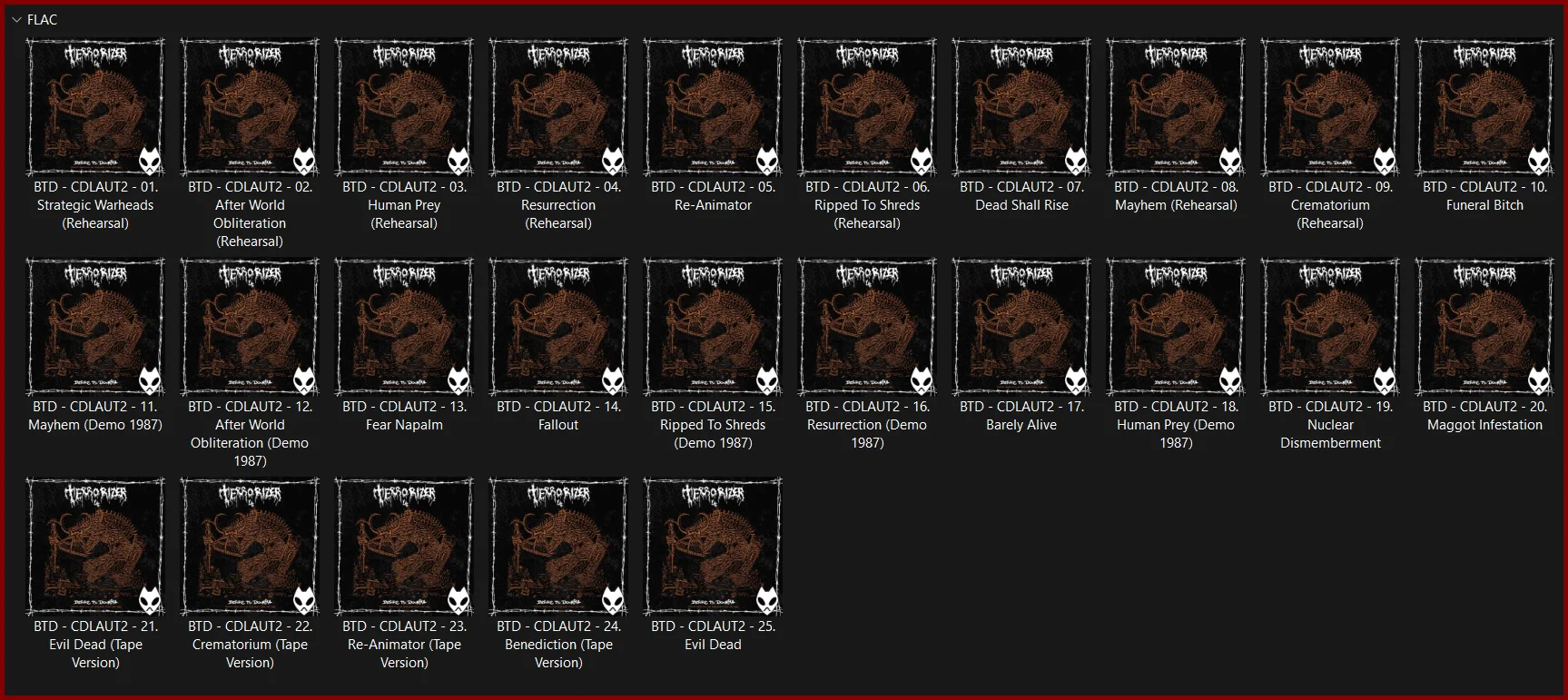Viewport: 1568px width, 700px height.
Task: Click filename 'BTD - CDLAUT2 - 17. Barely Alive'
Action: tap(1021, 416)
